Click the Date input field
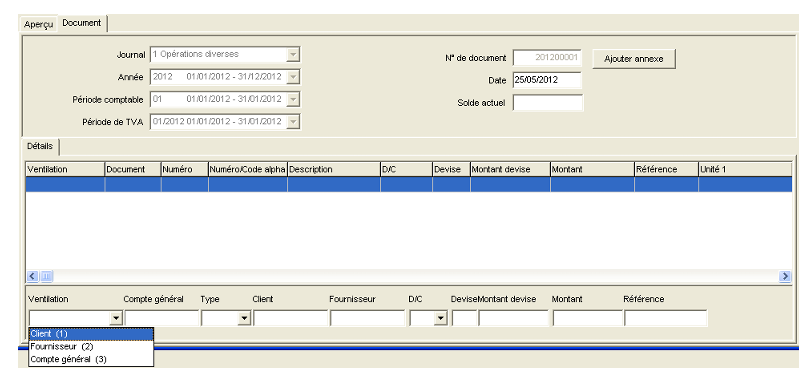This screenshot has width=812, height=378. (547, 80)
